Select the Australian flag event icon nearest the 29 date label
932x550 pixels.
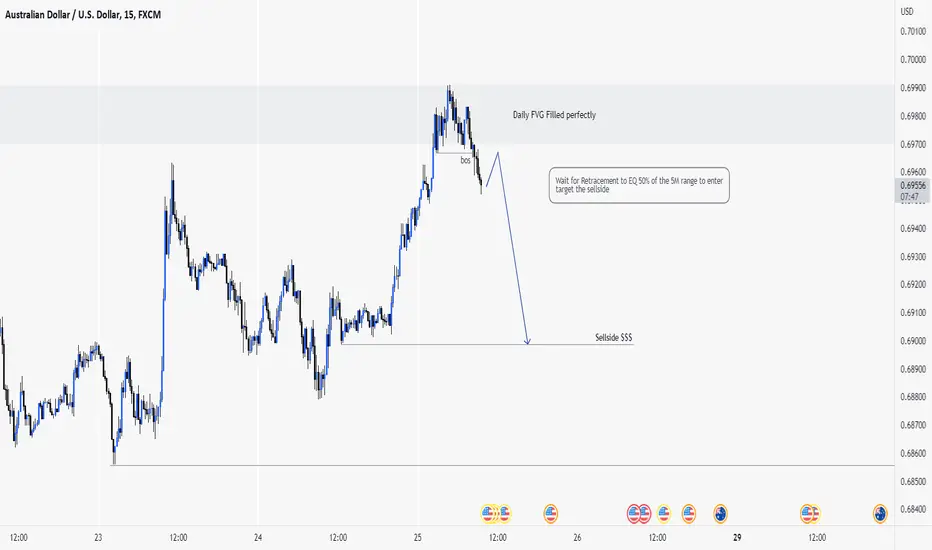720,513
